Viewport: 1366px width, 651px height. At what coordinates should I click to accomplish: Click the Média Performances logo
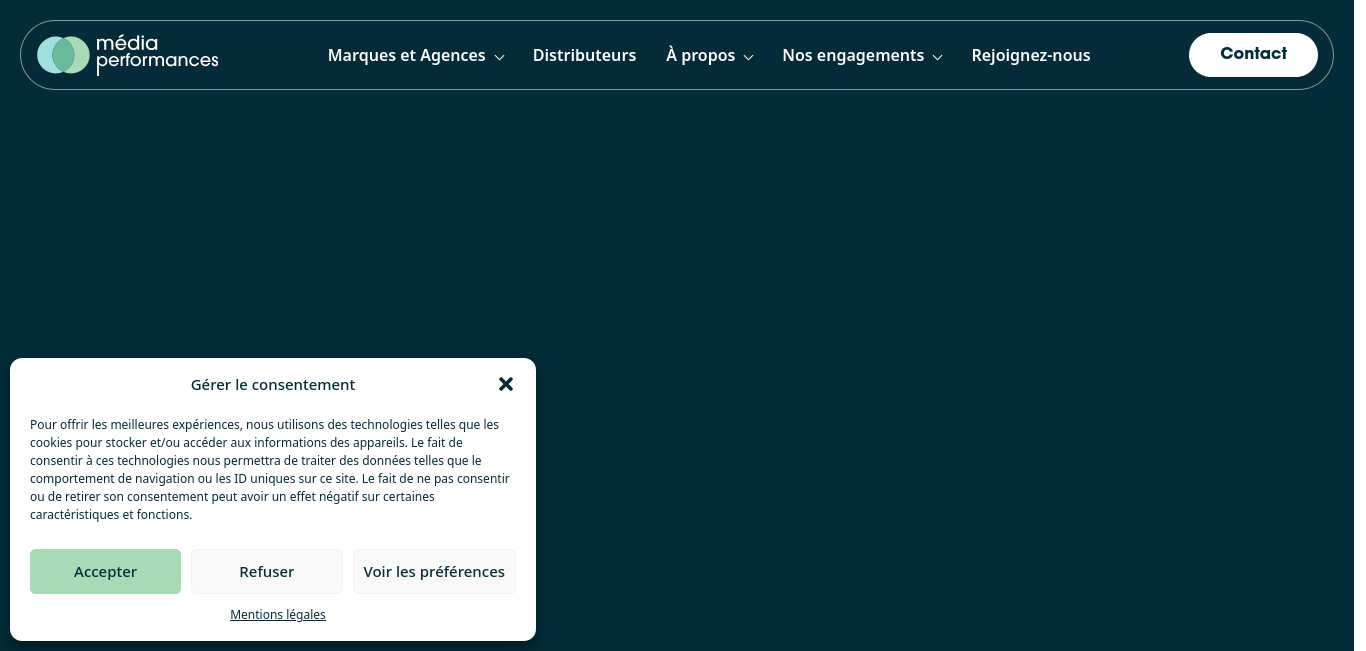pos(127,55)
